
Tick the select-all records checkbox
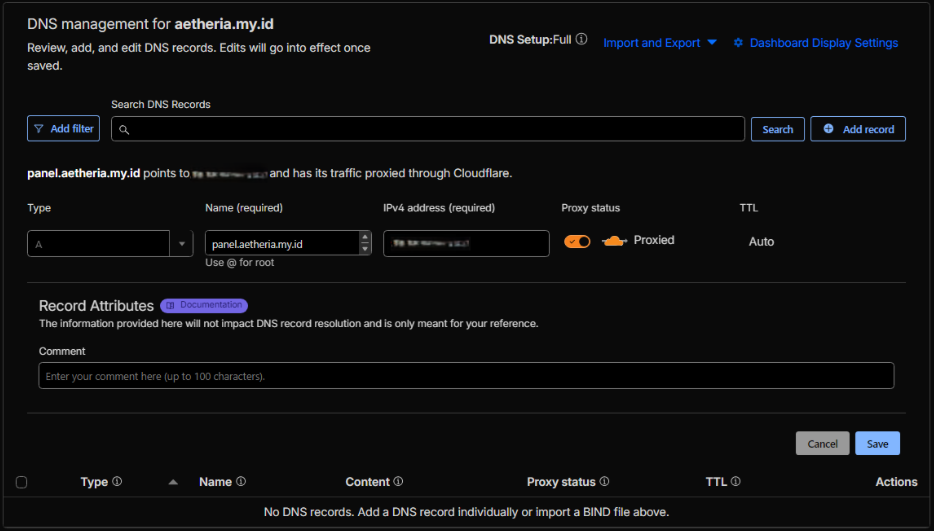click(x=22, y=482)
